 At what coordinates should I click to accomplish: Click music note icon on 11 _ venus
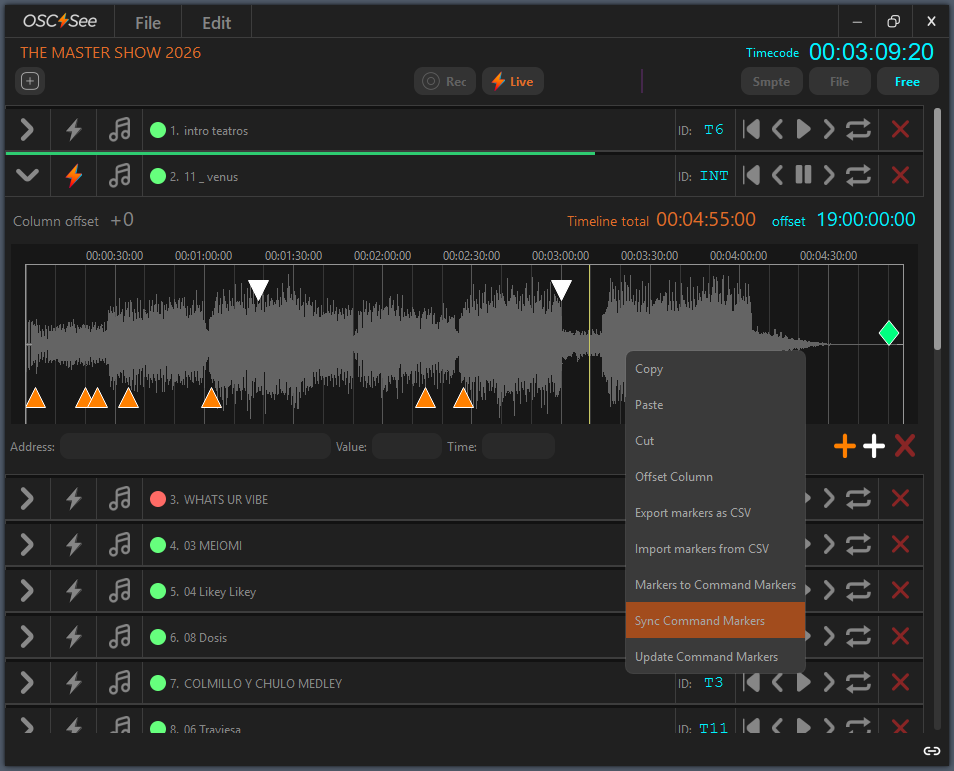(x=120, y=176)
